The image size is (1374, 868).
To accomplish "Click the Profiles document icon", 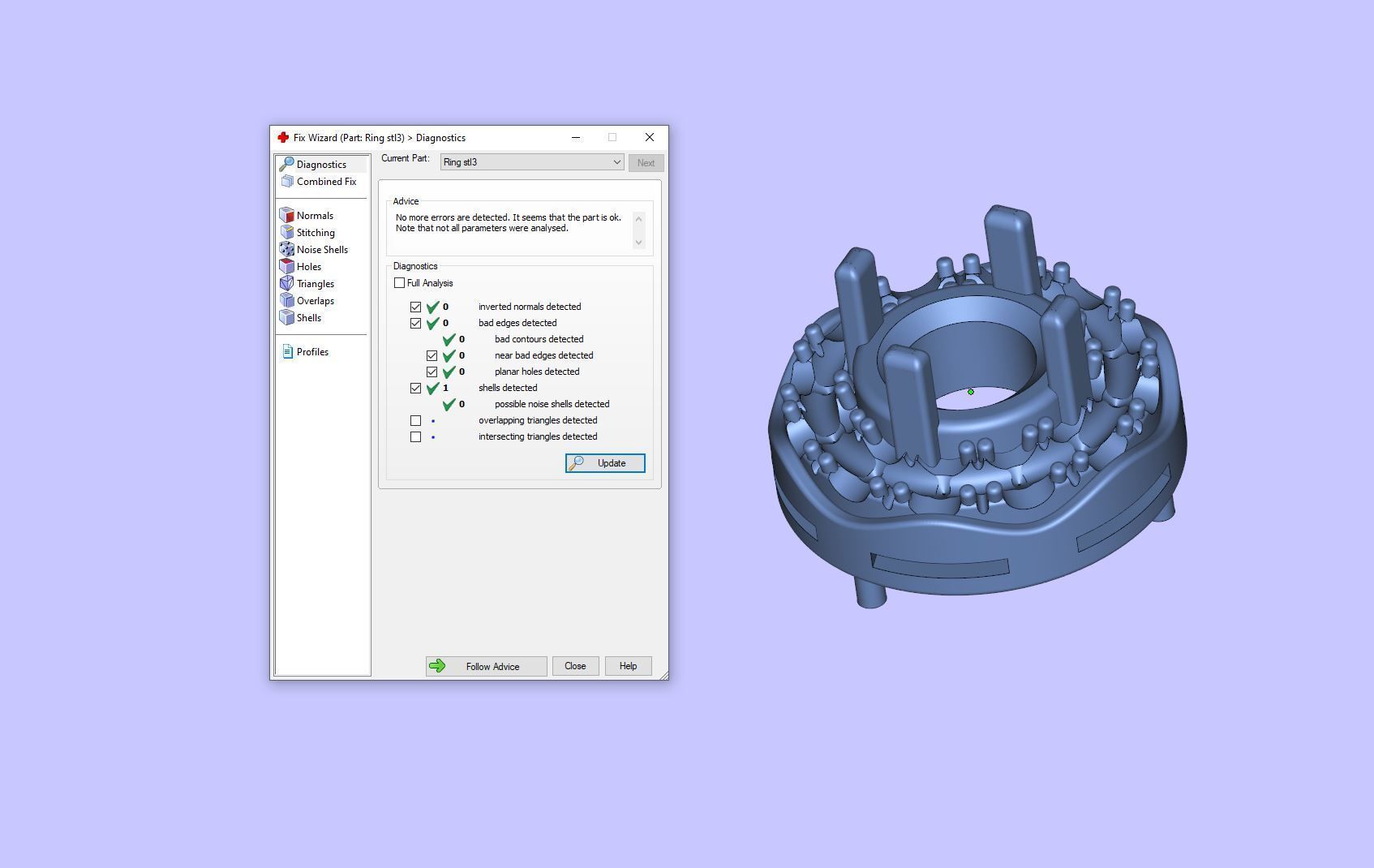I will [x=287, y=351].
